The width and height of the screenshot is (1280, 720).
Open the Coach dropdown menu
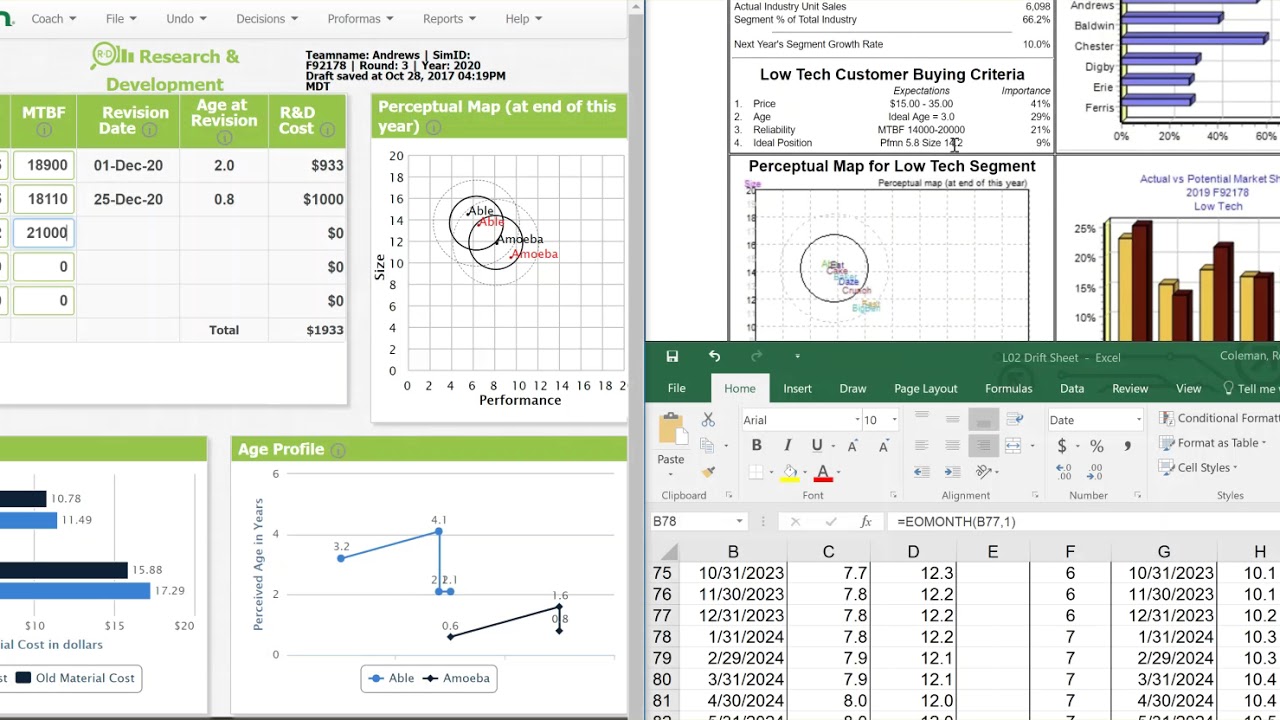(x=53, y=18)
